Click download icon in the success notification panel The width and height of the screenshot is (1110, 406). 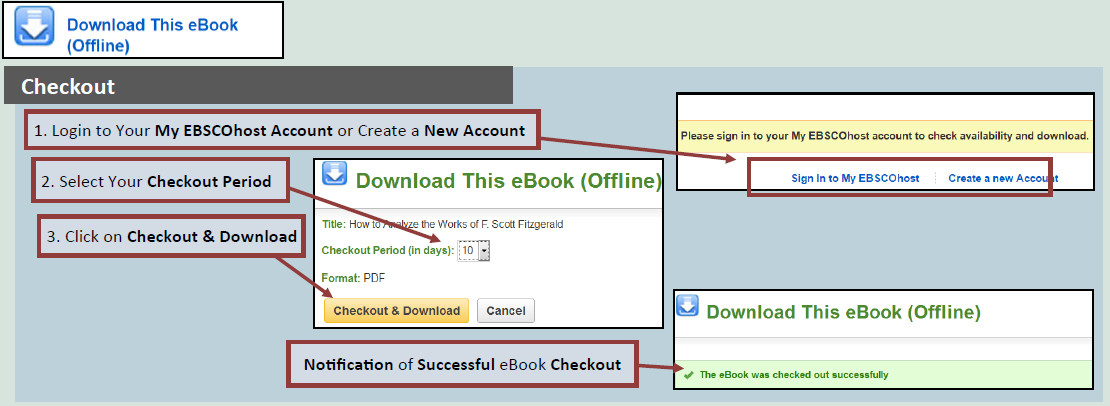coord(687,305)
